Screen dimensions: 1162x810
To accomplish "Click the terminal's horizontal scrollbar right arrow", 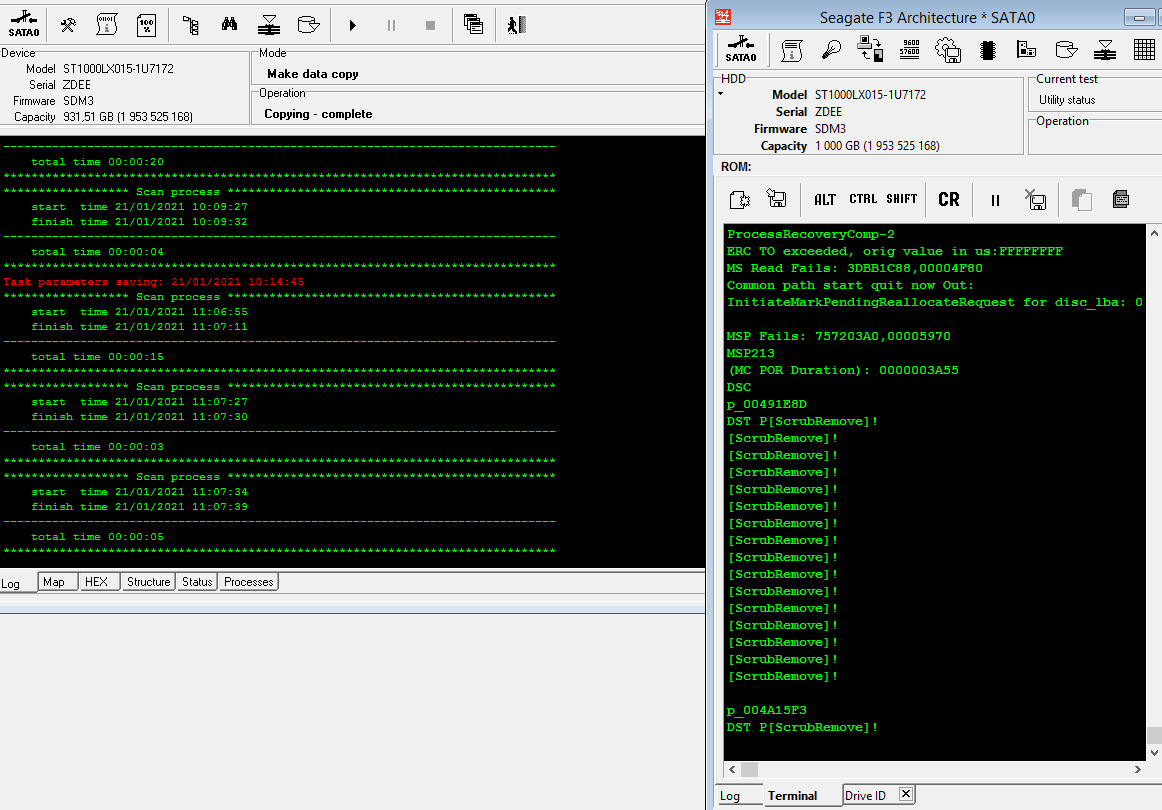I will tap(1138, 769).
